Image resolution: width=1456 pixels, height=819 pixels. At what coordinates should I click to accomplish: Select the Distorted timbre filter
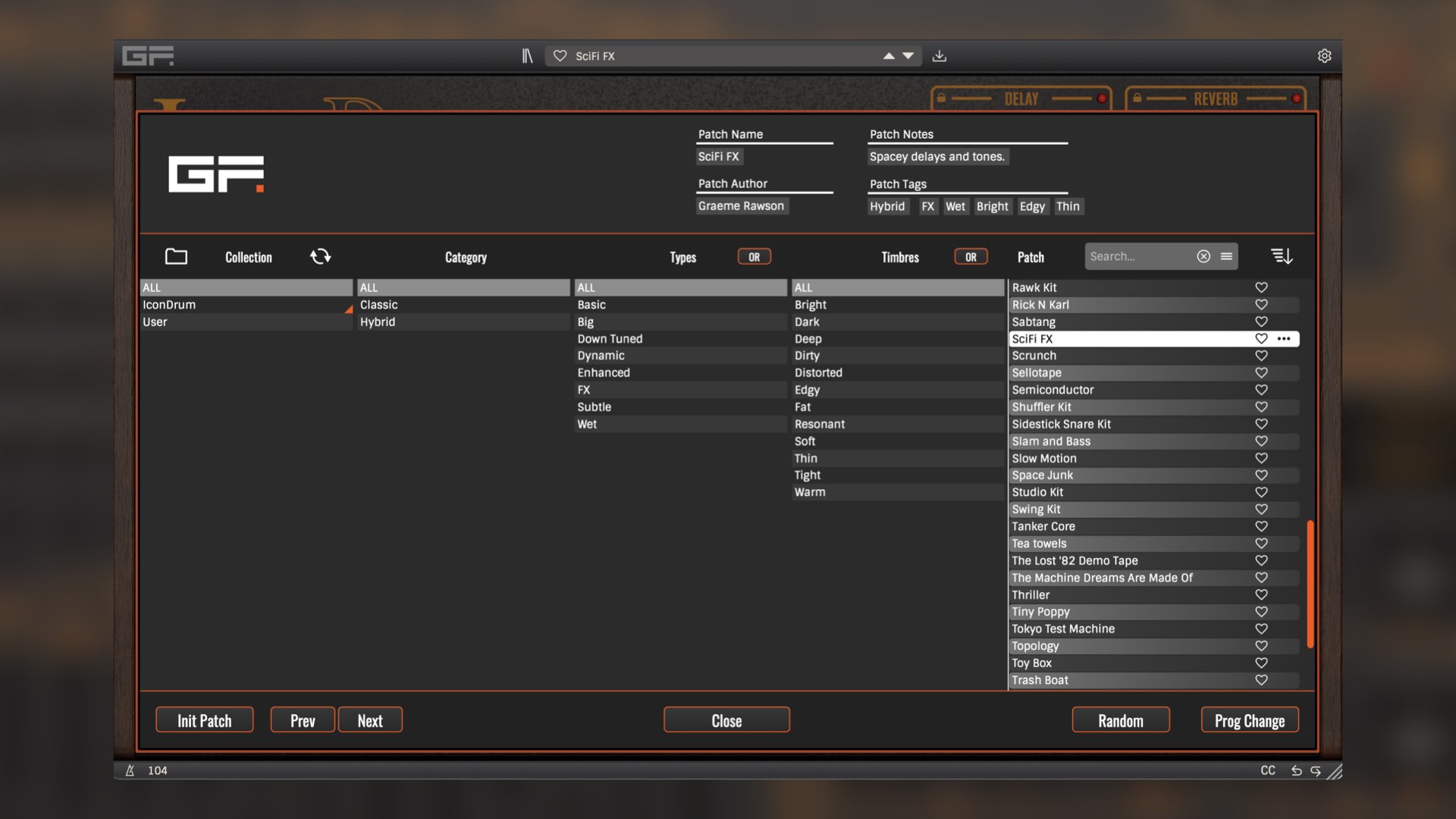coord(818,373)
